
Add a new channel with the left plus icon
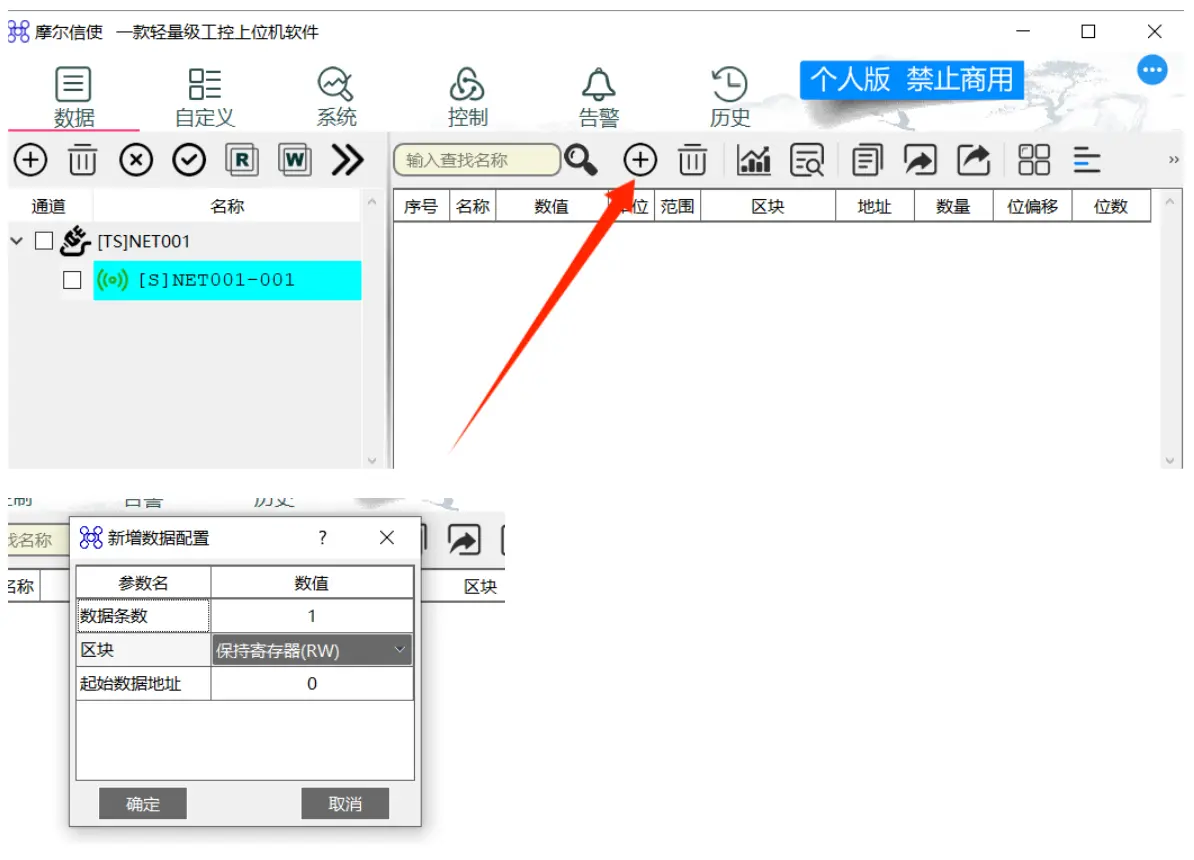tap(30, 160)
